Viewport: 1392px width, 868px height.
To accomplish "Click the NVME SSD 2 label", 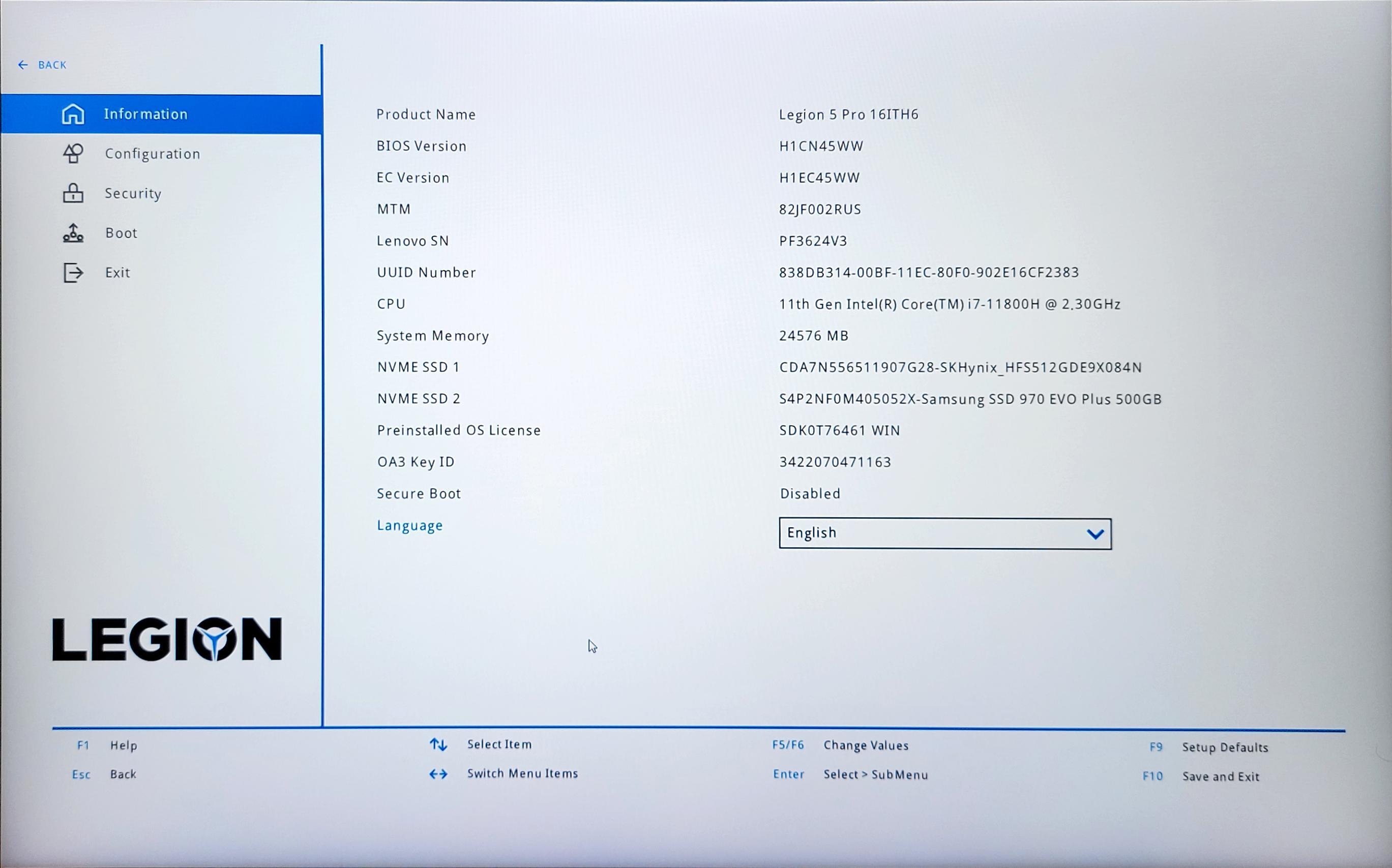I will coord(419,399).
